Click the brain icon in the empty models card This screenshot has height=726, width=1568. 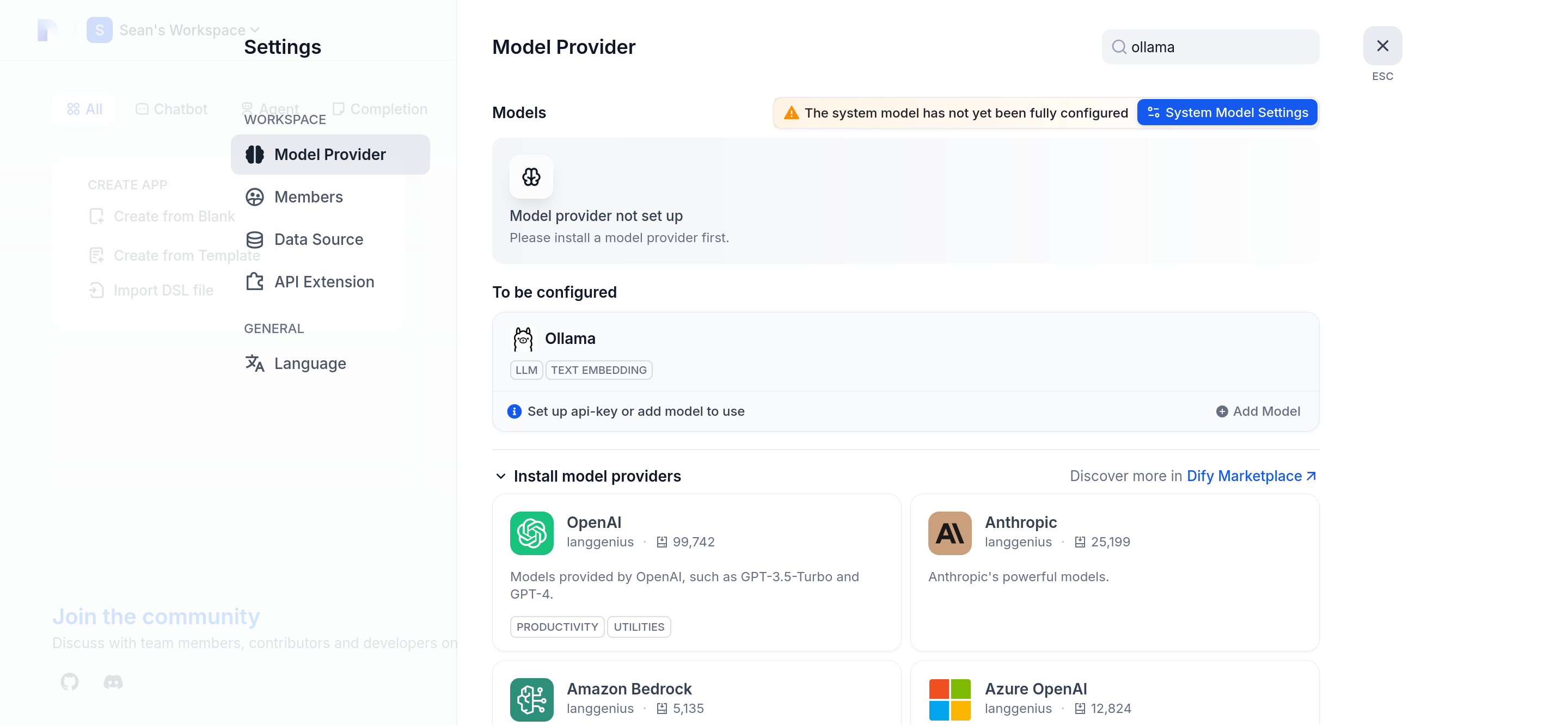click(x=531, y=177)
